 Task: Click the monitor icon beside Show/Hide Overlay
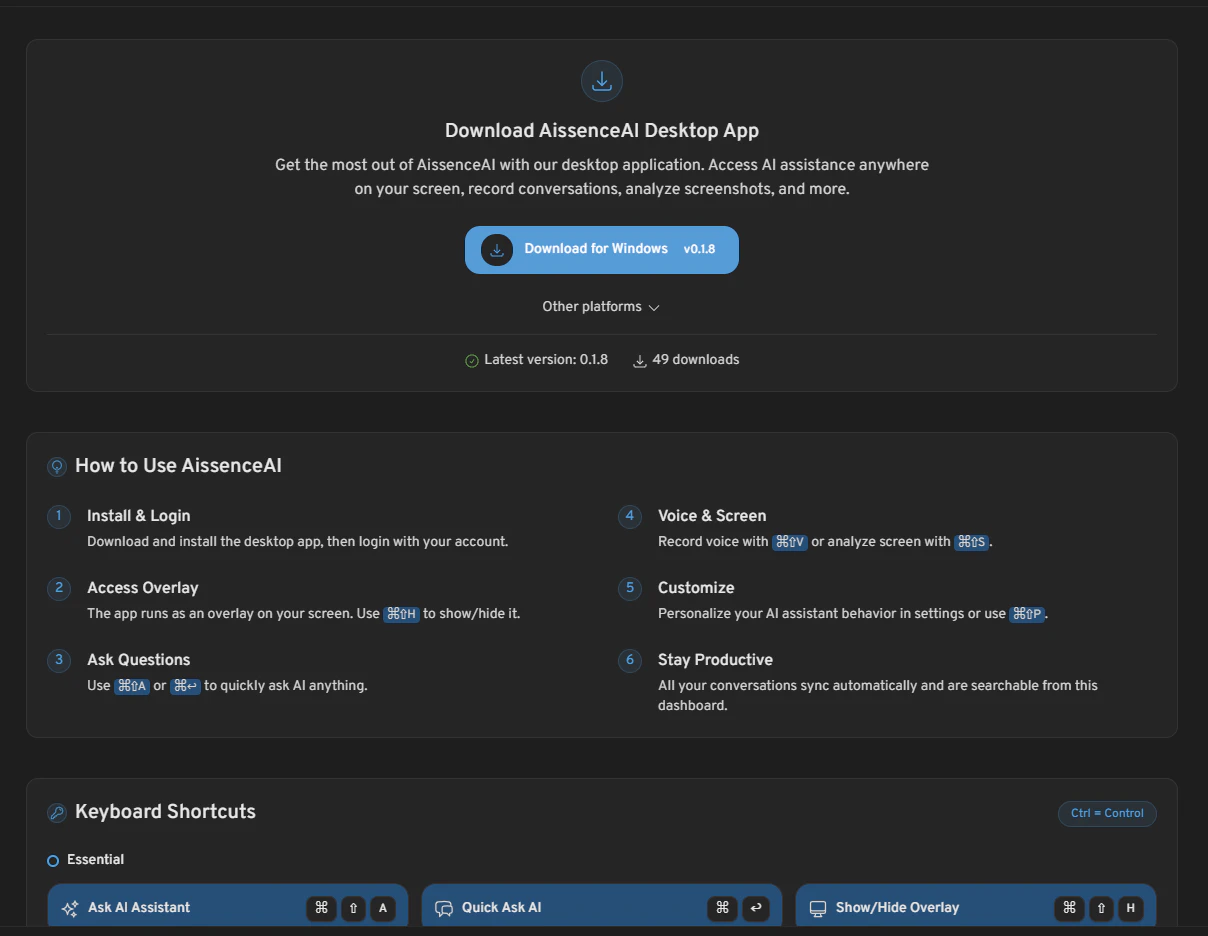tap(816, 908)
